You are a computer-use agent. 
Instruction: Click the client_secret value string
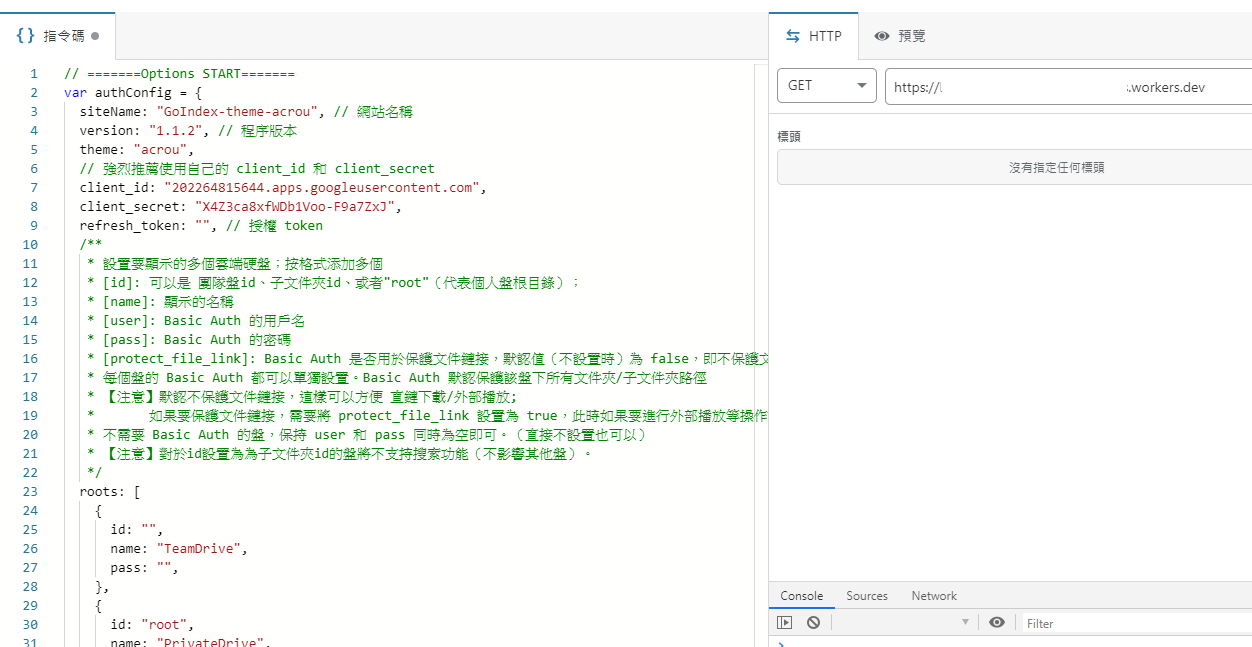298,206
